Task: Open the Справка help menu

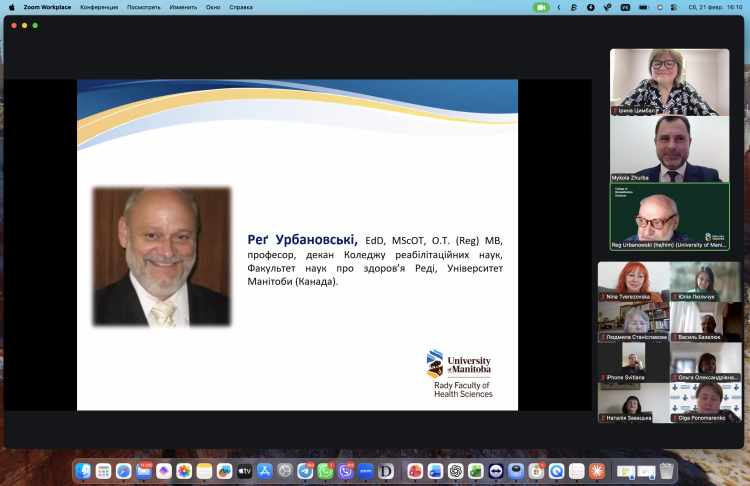Action: pyautogui.click(x=241, y=7)
